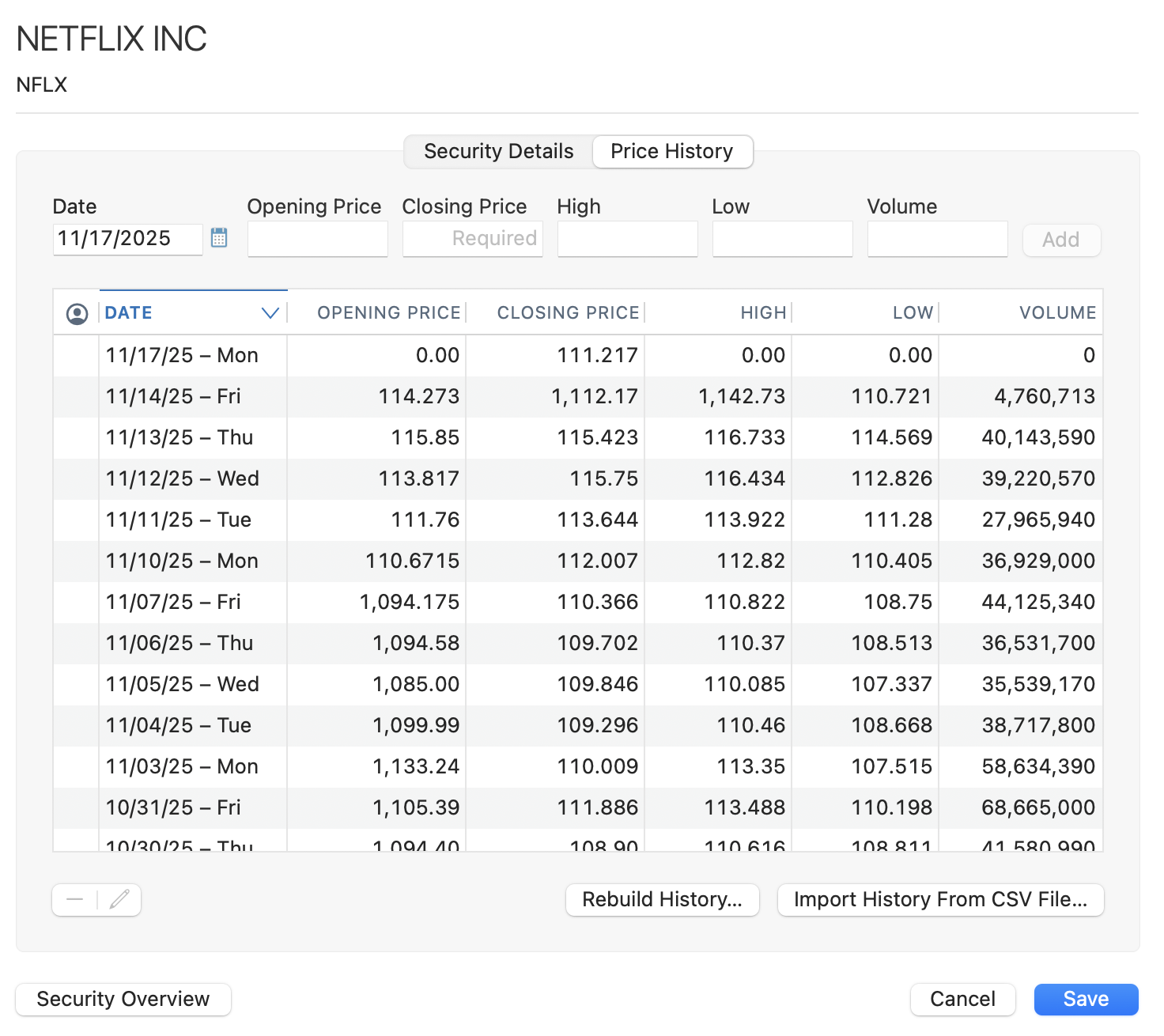Focus the Closing Price required field
Viewport: 1164px width, 1036px height.
click(x=473, y=238)
